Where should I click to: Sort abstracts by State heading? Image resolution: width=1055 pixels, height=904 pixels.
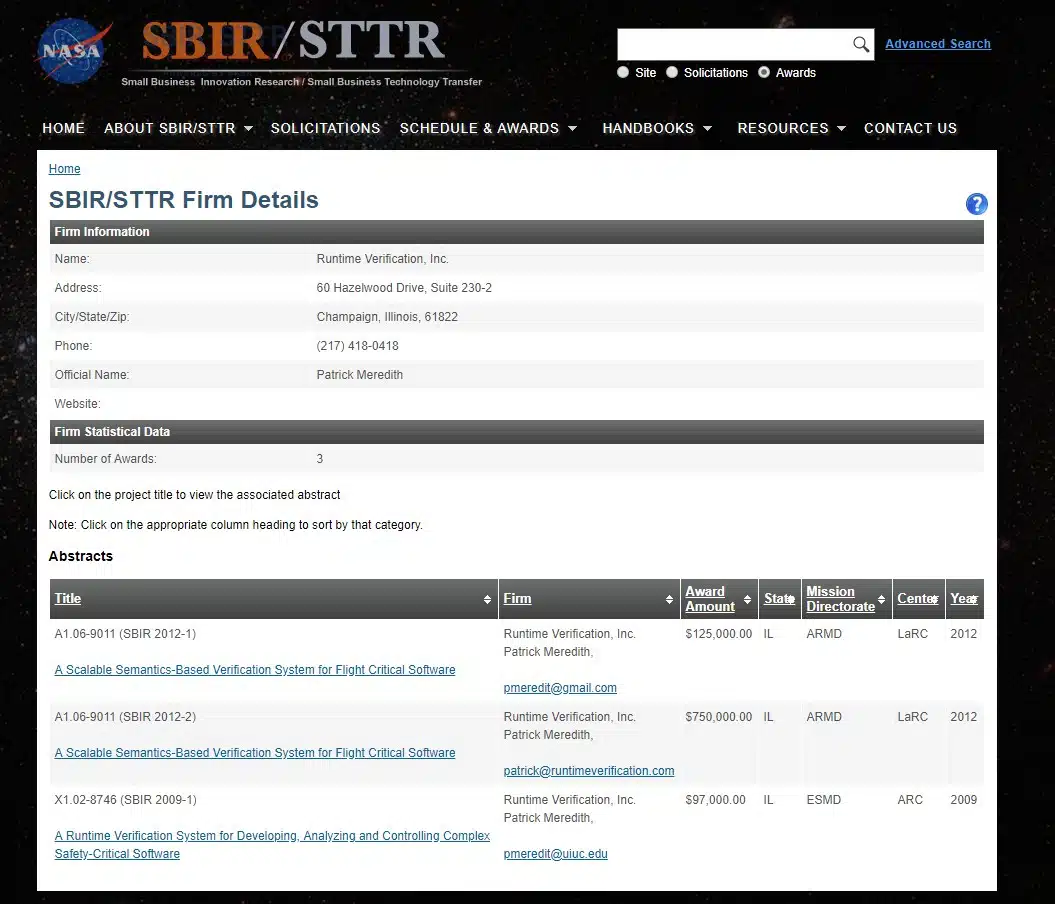click(778, 599)
